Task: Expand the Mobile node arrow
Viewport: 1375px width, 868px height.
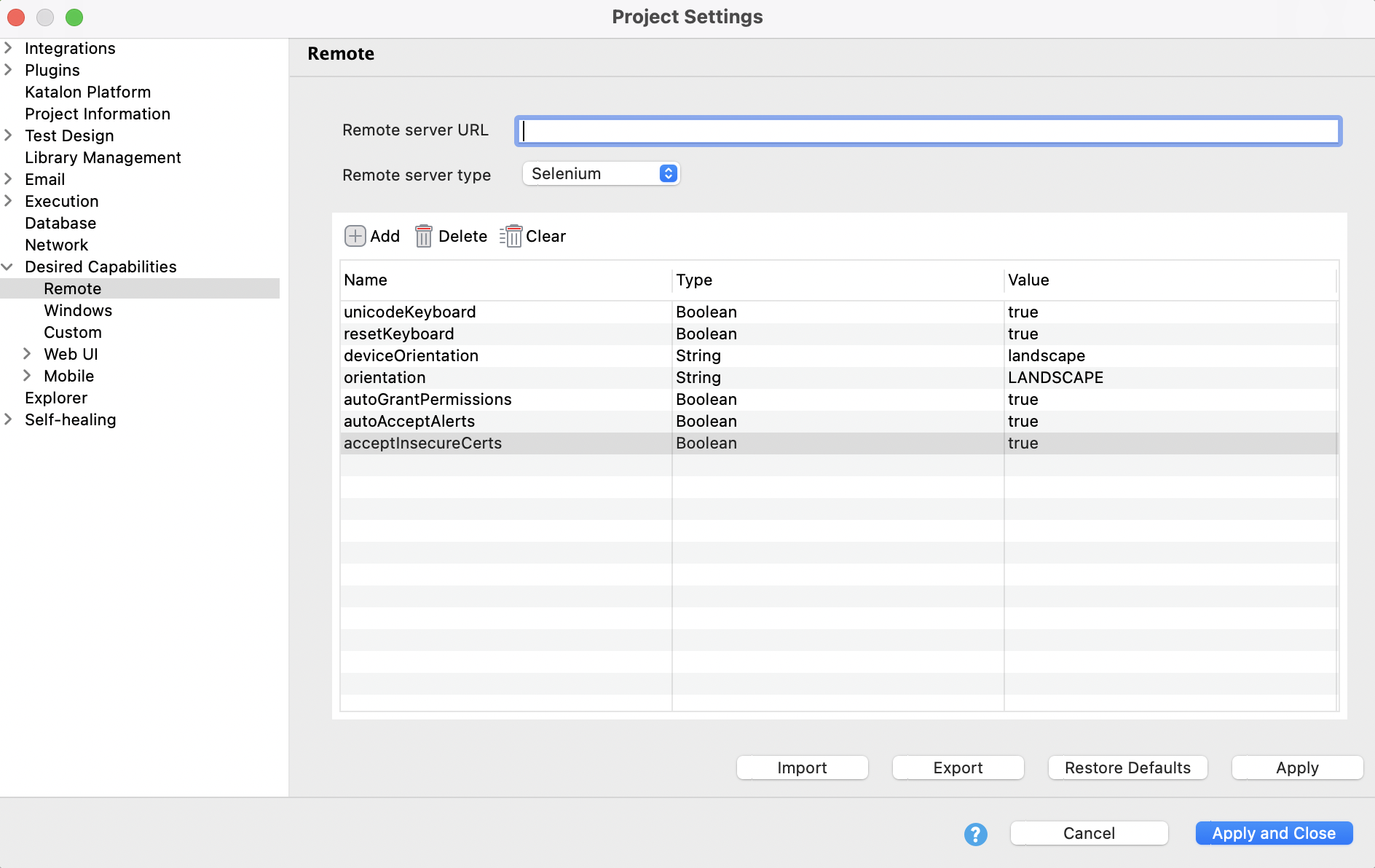Action: pyautogui.click(x=27, y=376)
